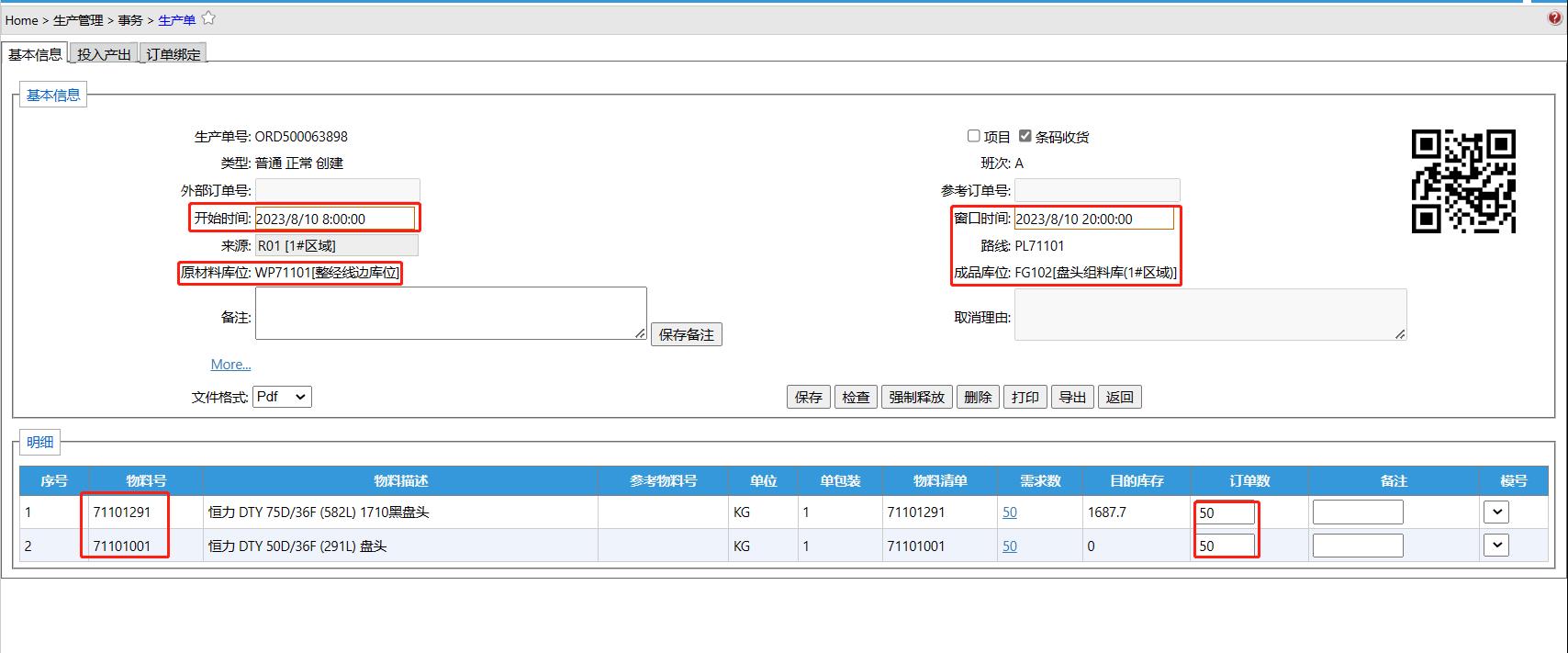Image resolution: width=1568 pixels, height=653 pixels.
Task: Click the 来源 R01 field
Action: point(336,245)
